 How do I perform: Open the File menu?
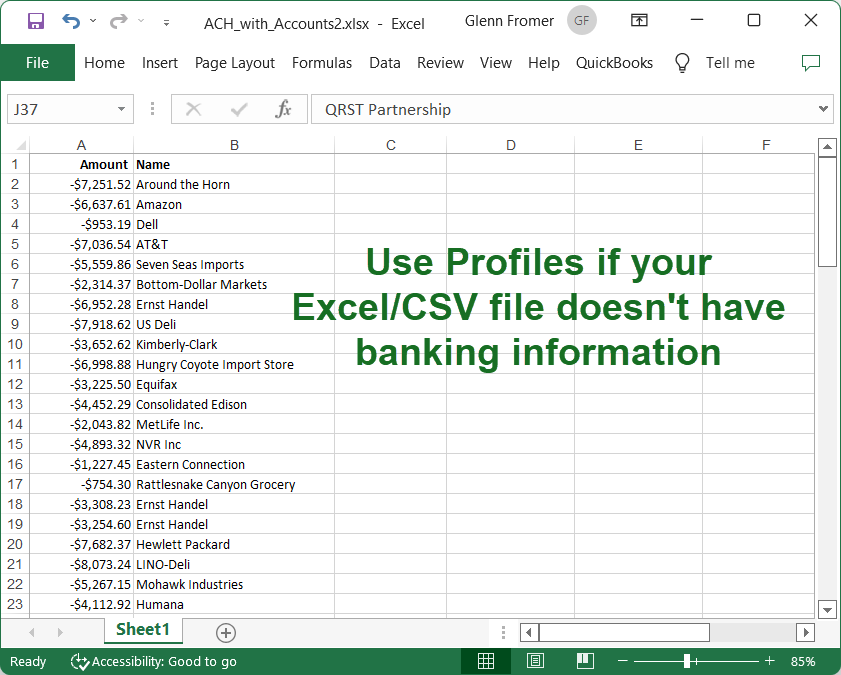(x=37, y=63)
